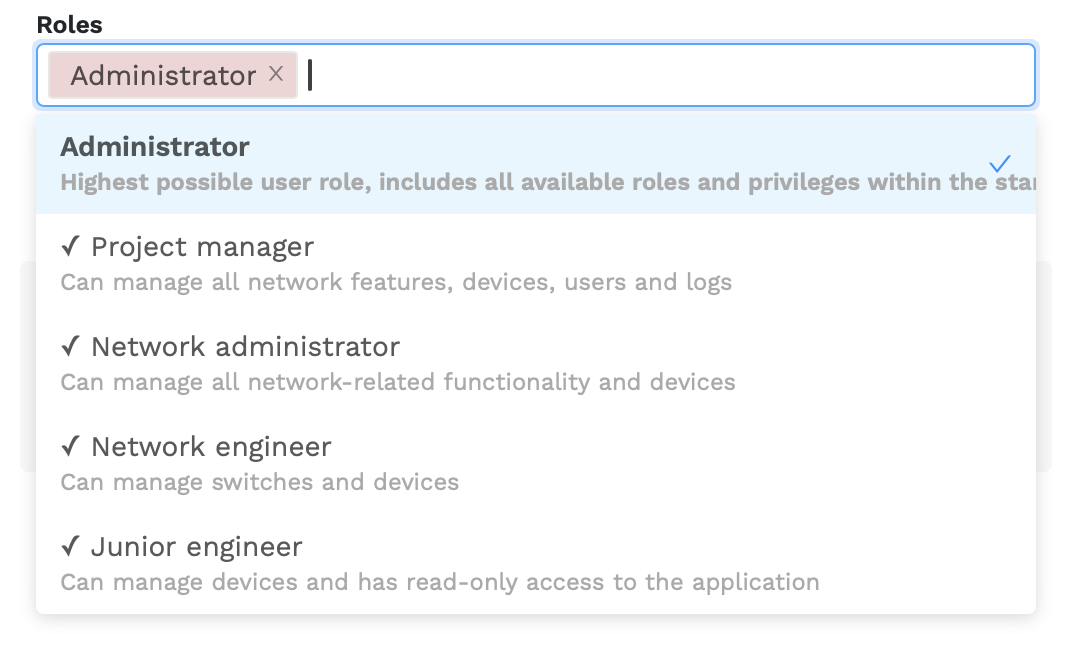The height and width of the screenshot is (662, 1068).
Task: Click the "read-only access to the application" description
Action: pyautogui.click(x=580, y=583)
